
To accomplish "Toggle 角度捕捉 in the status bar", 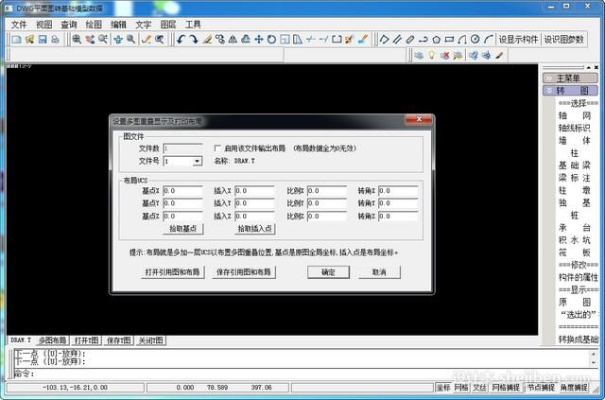I will pyautogui.click(x=574, y=387).
